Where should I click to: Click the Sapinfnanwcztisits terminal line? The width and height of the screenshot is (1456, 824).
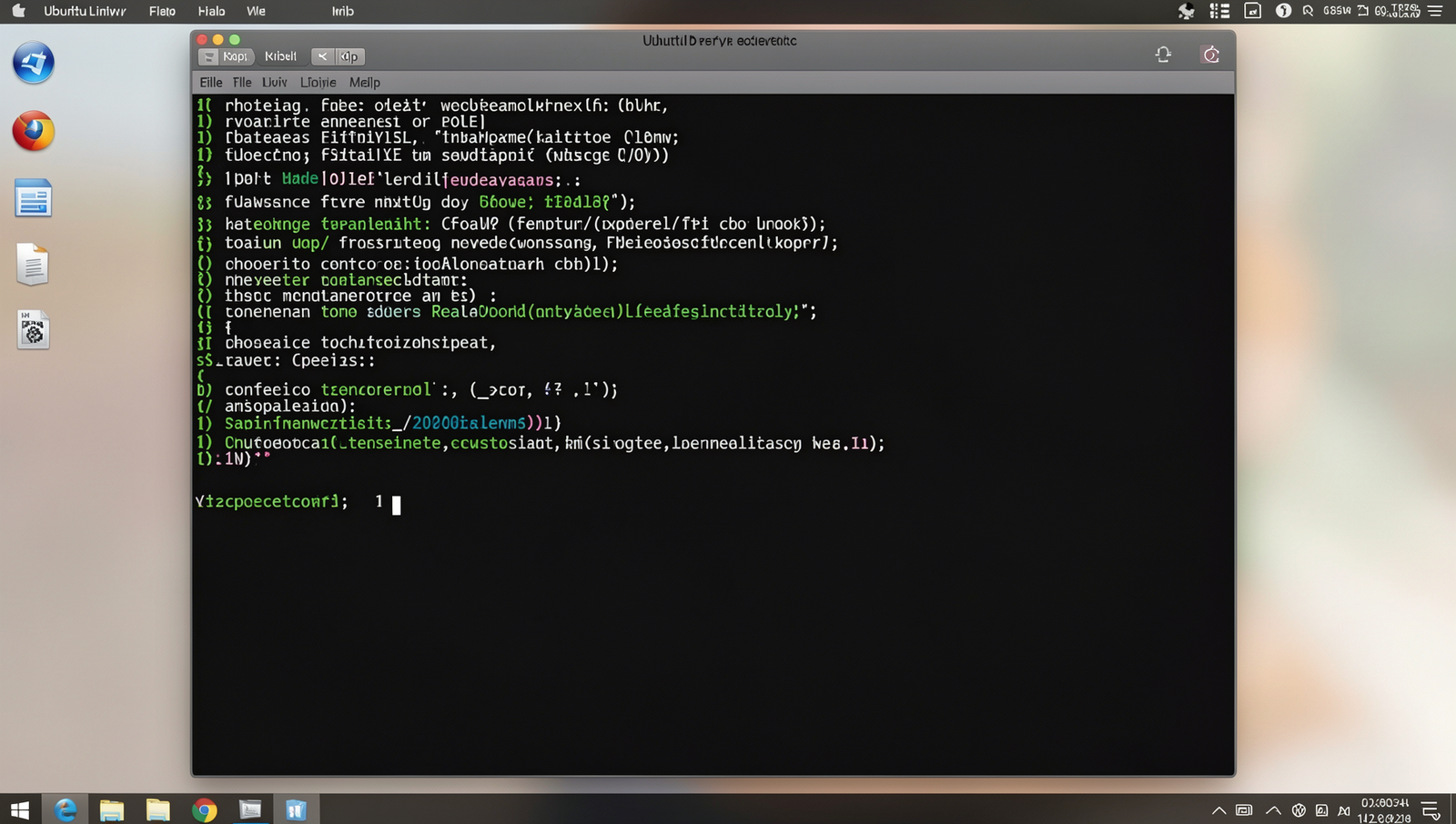(379, 423)
